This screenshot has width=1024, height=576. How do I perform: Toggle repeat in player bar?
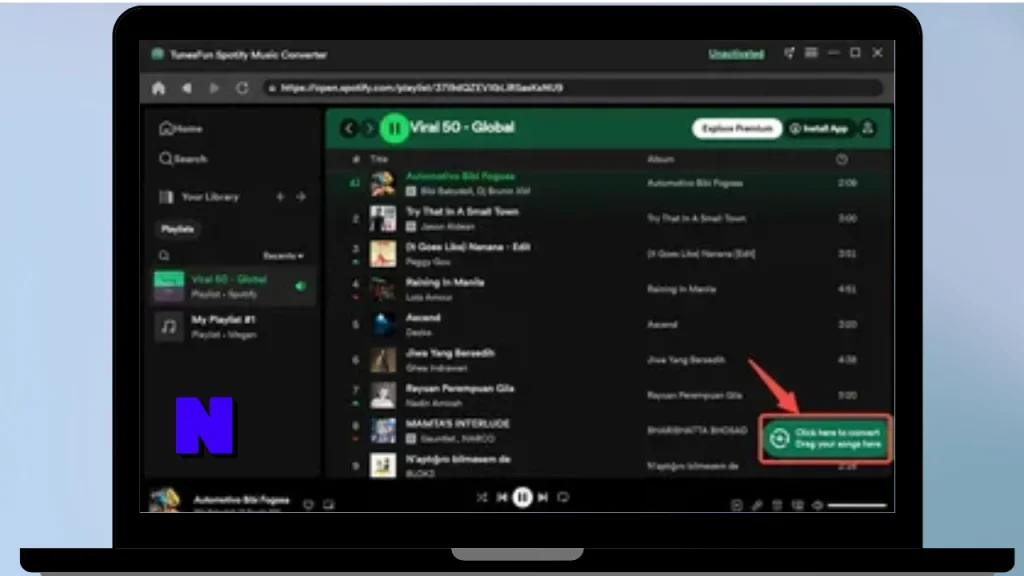point(563,498)
